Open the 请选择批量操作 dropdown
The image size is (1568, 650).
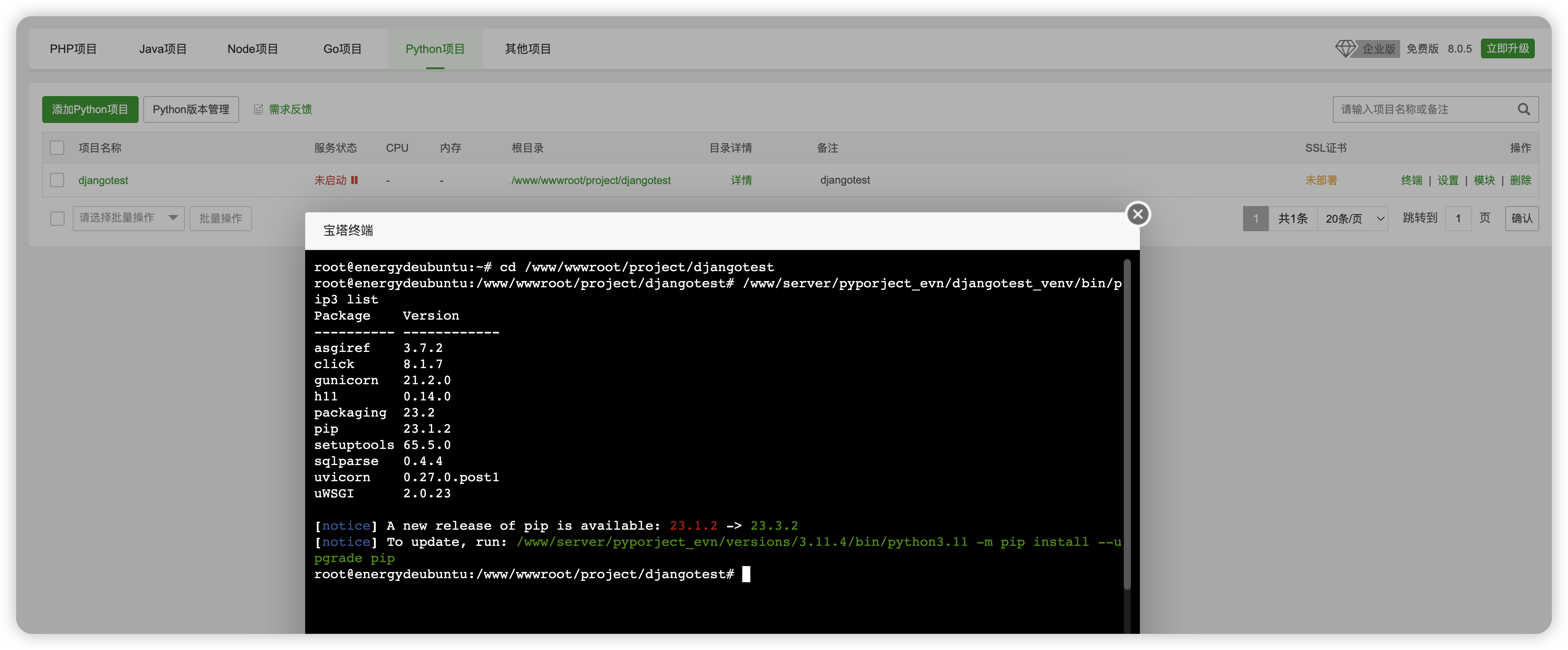[x=128, y=219]
